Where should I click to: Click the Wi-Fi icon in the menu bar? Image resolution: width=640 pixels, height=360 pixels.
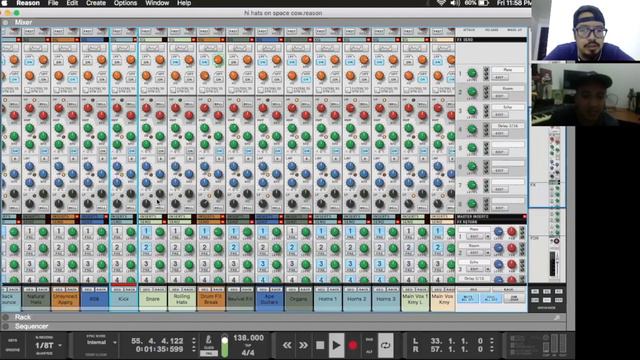click(x=441, y=3)
